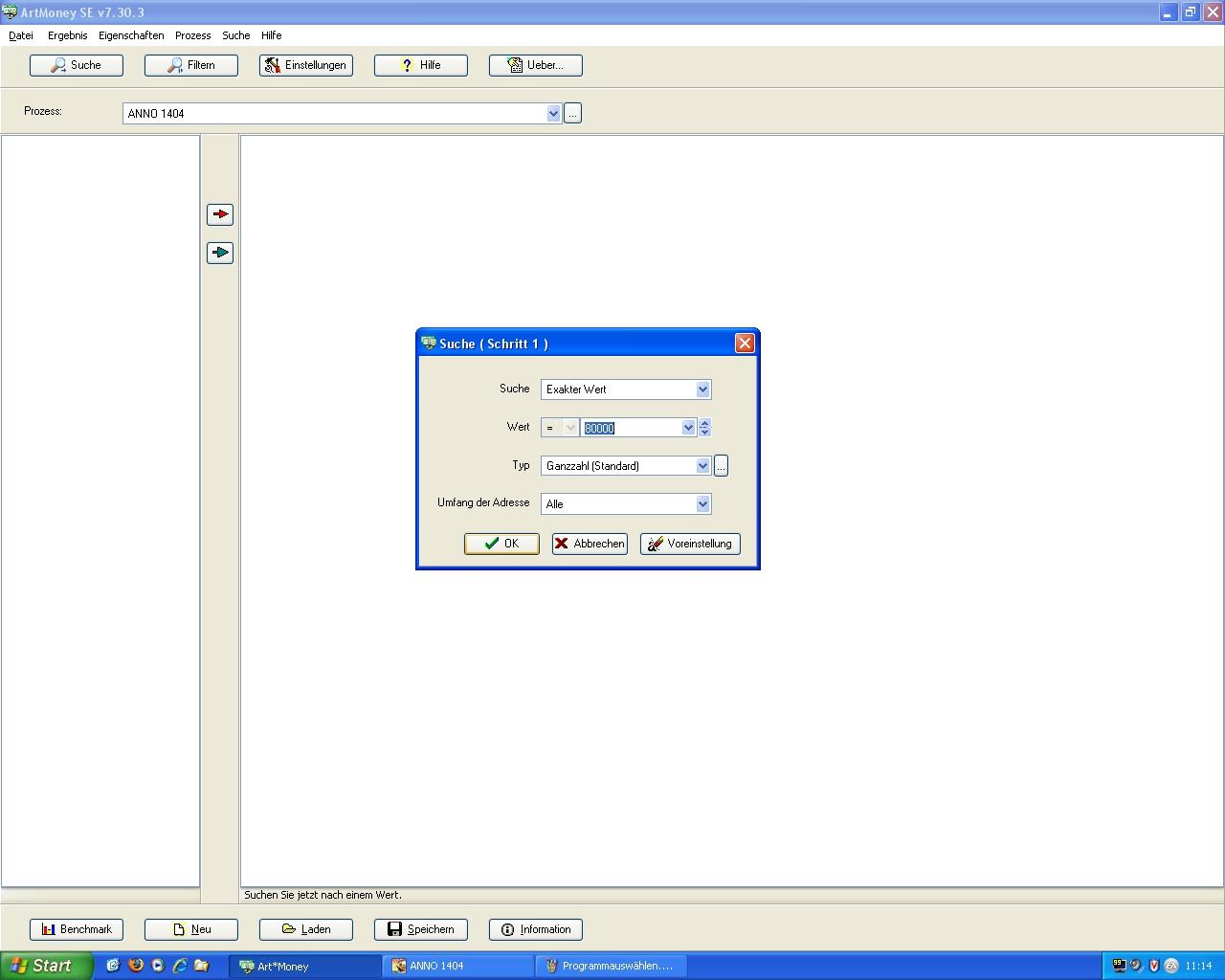1225x980 pixels.
Task: Click the Suche toolbar button
Action: (x=77, y=65)
